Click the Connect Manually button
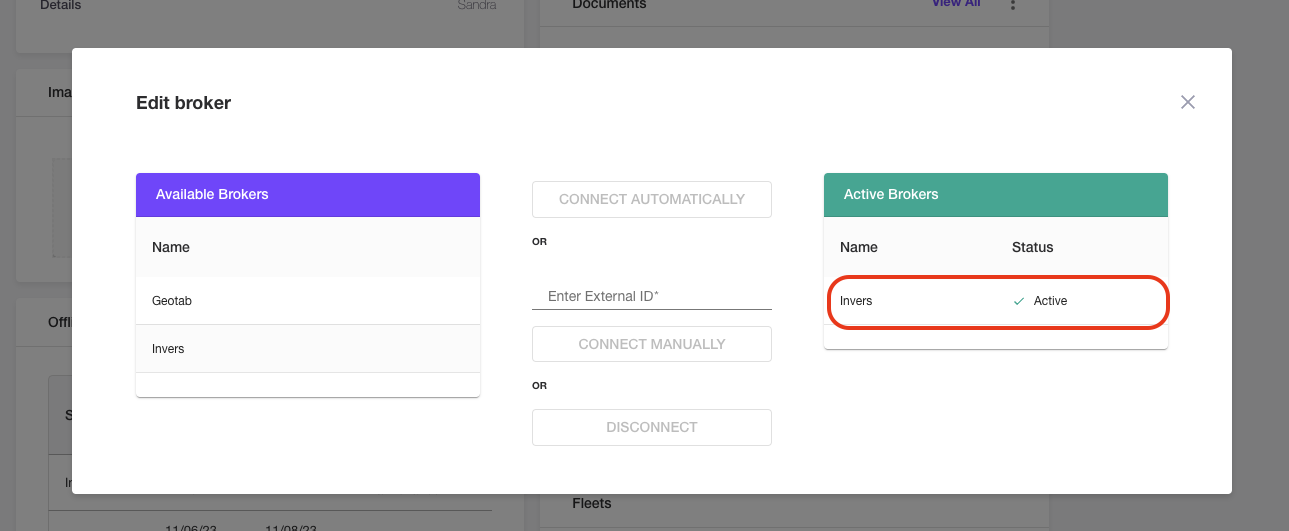Screen dimensions: 1289x531 (652, 344)
